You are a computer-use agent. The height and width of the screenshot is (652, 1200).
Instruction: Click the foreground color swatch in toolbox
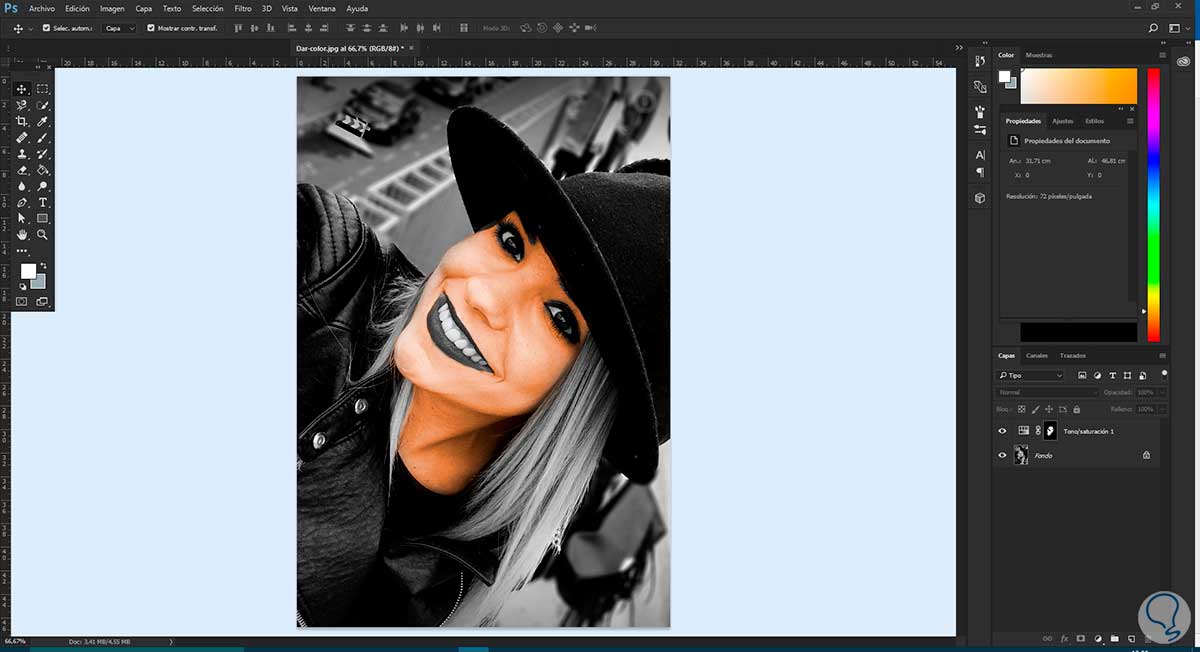(28, 271)
